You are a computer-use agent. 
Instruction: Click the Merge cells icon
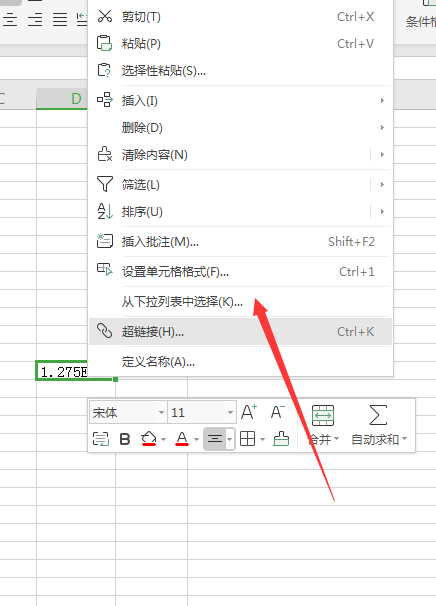pos(323,415)
